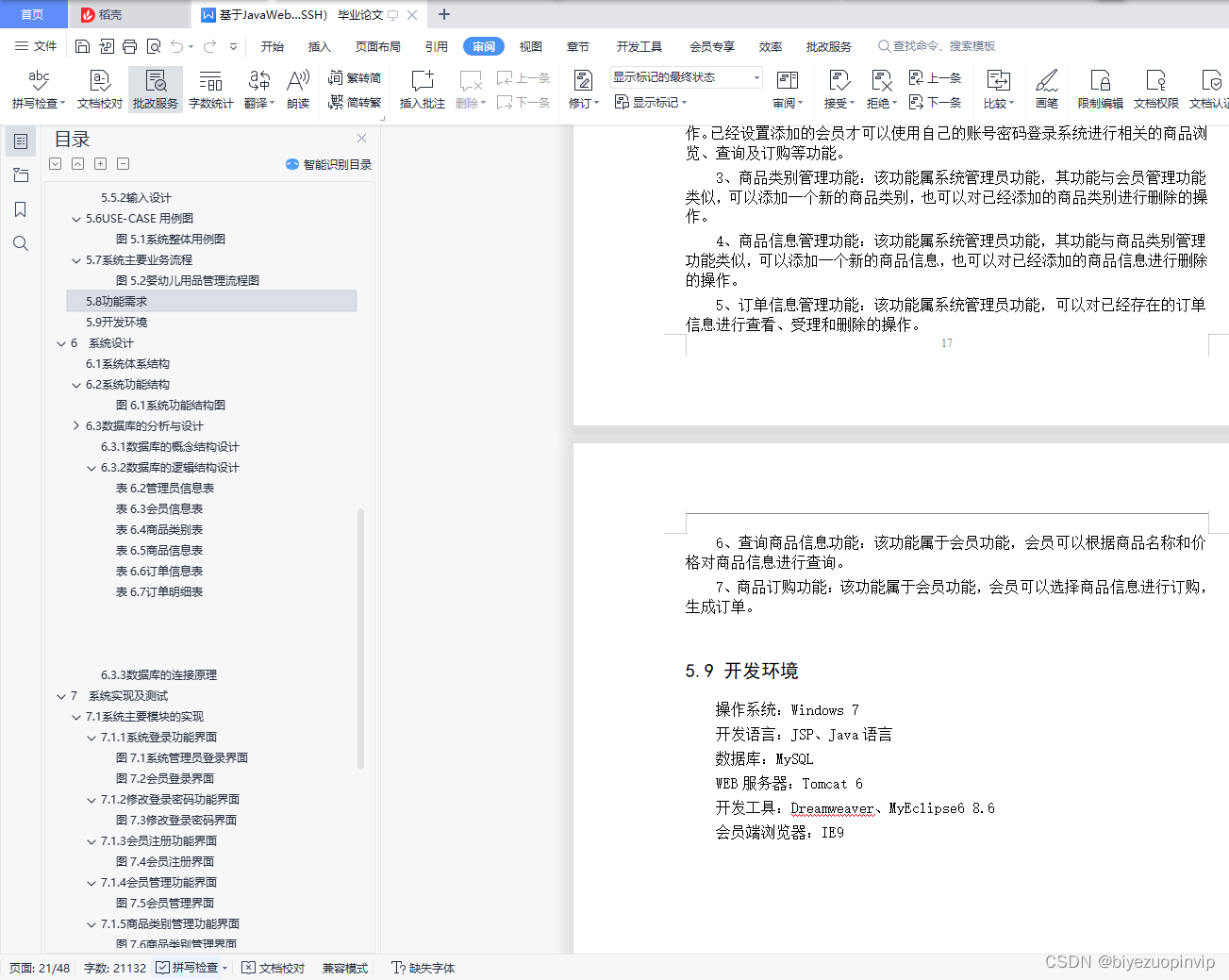
Task: Go to 下一条 revision change
Action: [x=936, y=102]
